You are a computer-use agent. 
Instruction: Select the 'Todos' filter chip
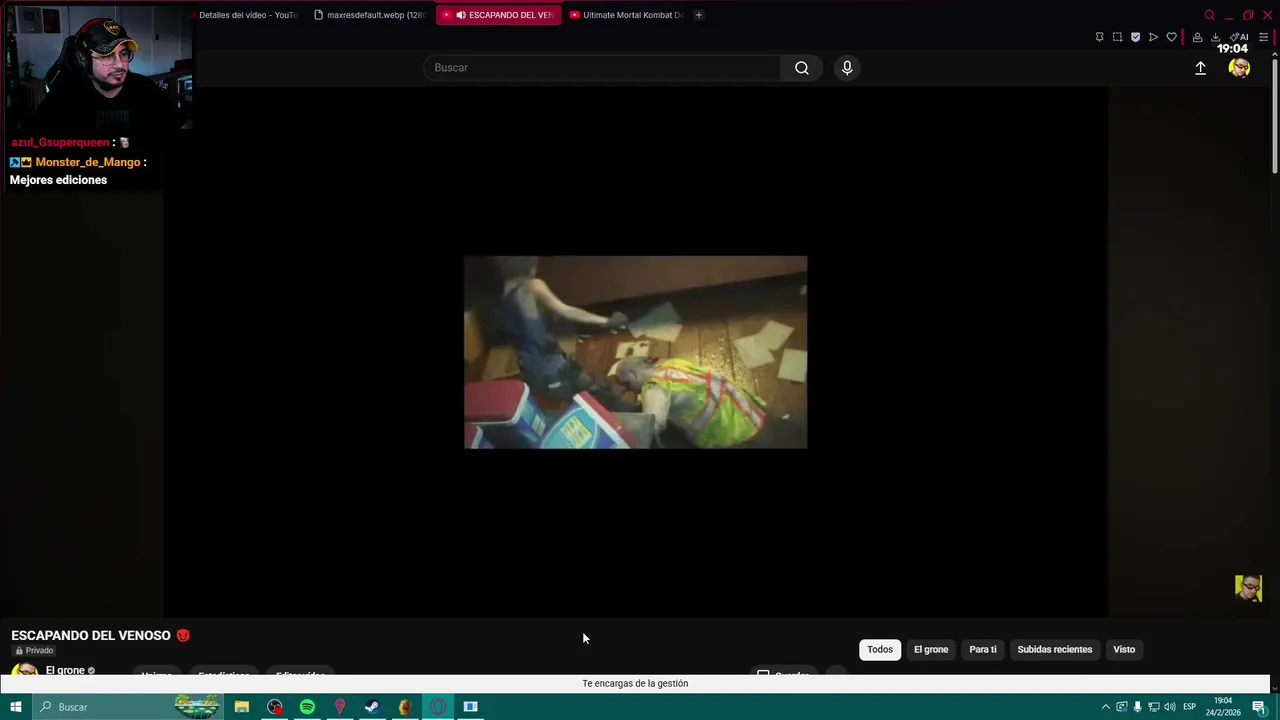880,649
